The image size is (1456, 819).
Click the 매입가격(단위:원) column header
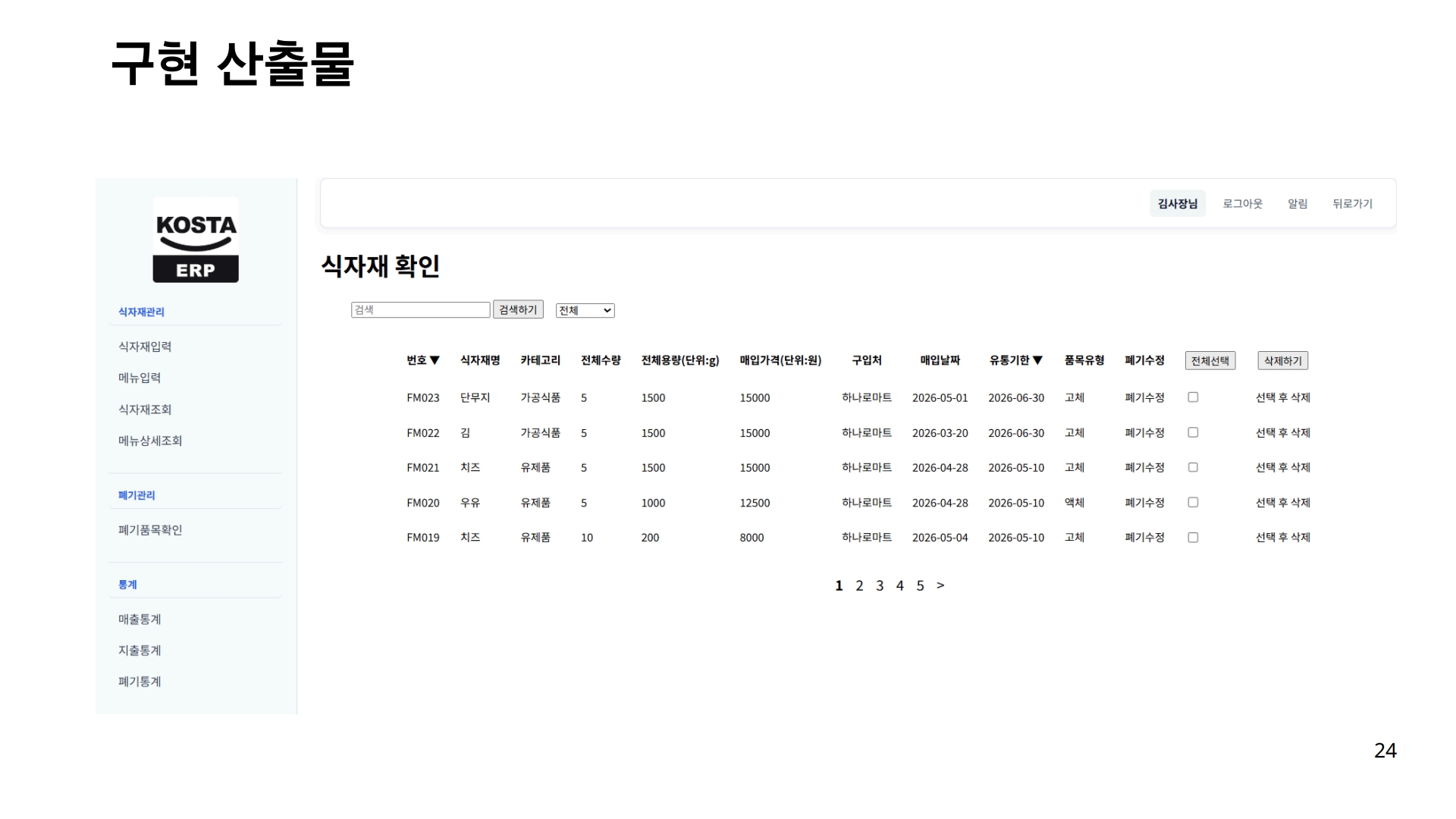tap(781, 360)
